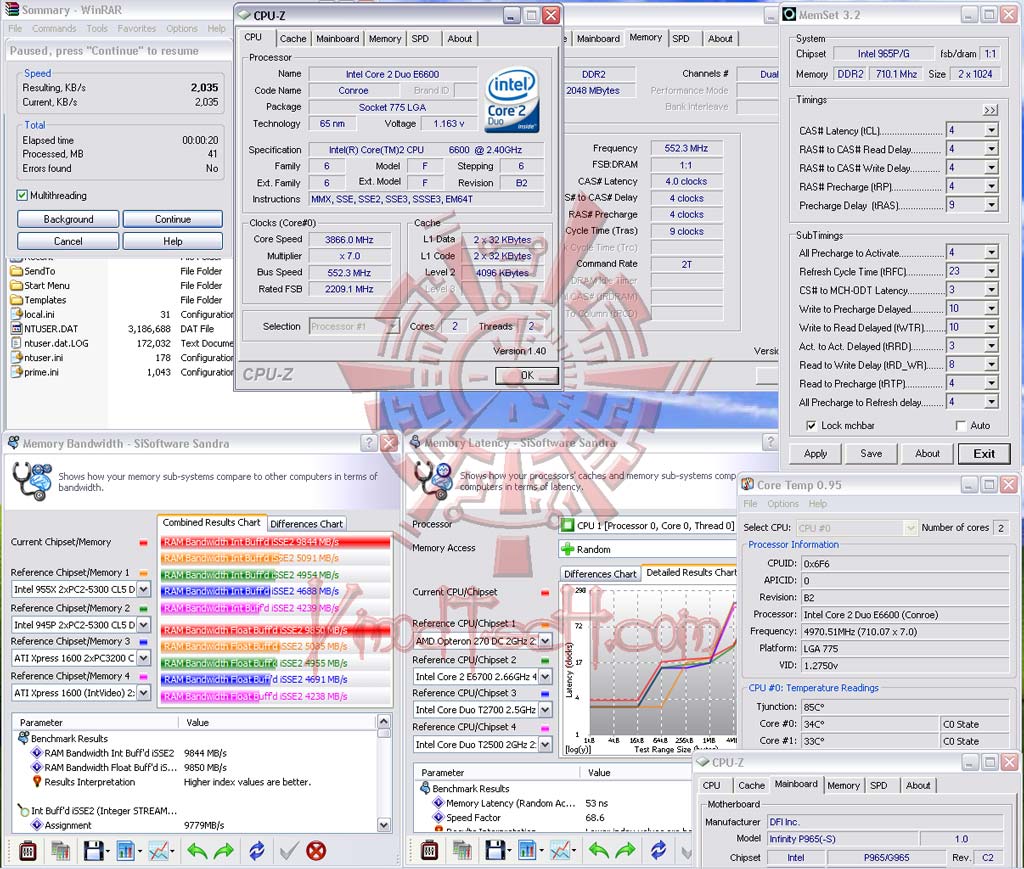Open the Detailed Results Chart tab in Memory Latency
This screenshot has width=1024, height=869.
click(x=691, y=573)
